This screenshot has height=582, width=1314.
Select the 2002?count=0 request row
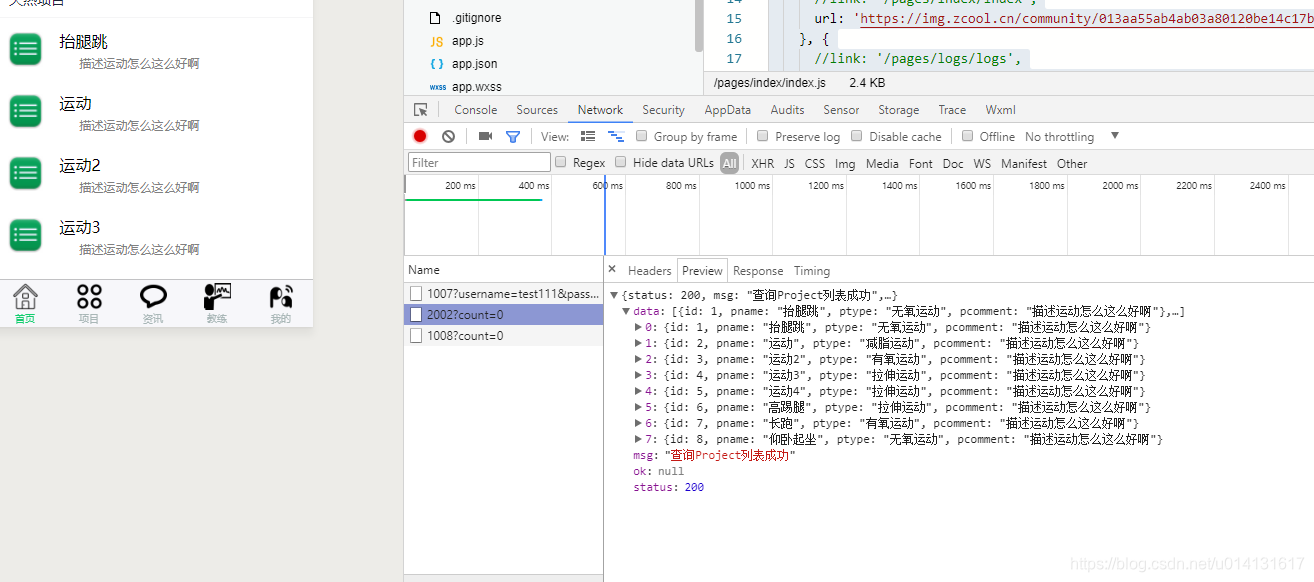click(504, 314)
